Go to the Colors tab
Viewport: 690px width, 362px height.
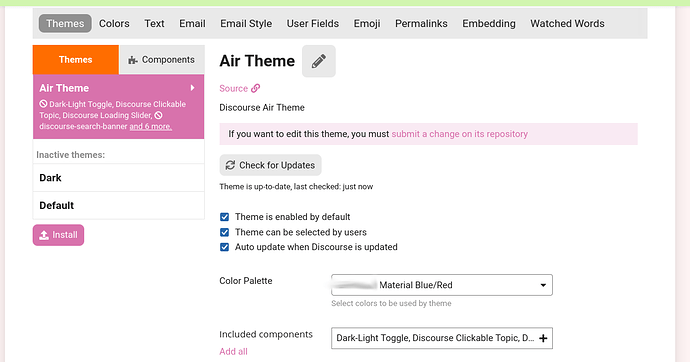click(114, 23)
